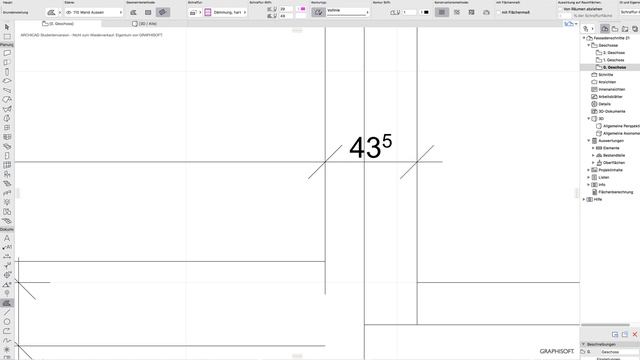Open the Schraffur dropdown at the far right
The image size is (640, 360).
click(x=629, y=12)
